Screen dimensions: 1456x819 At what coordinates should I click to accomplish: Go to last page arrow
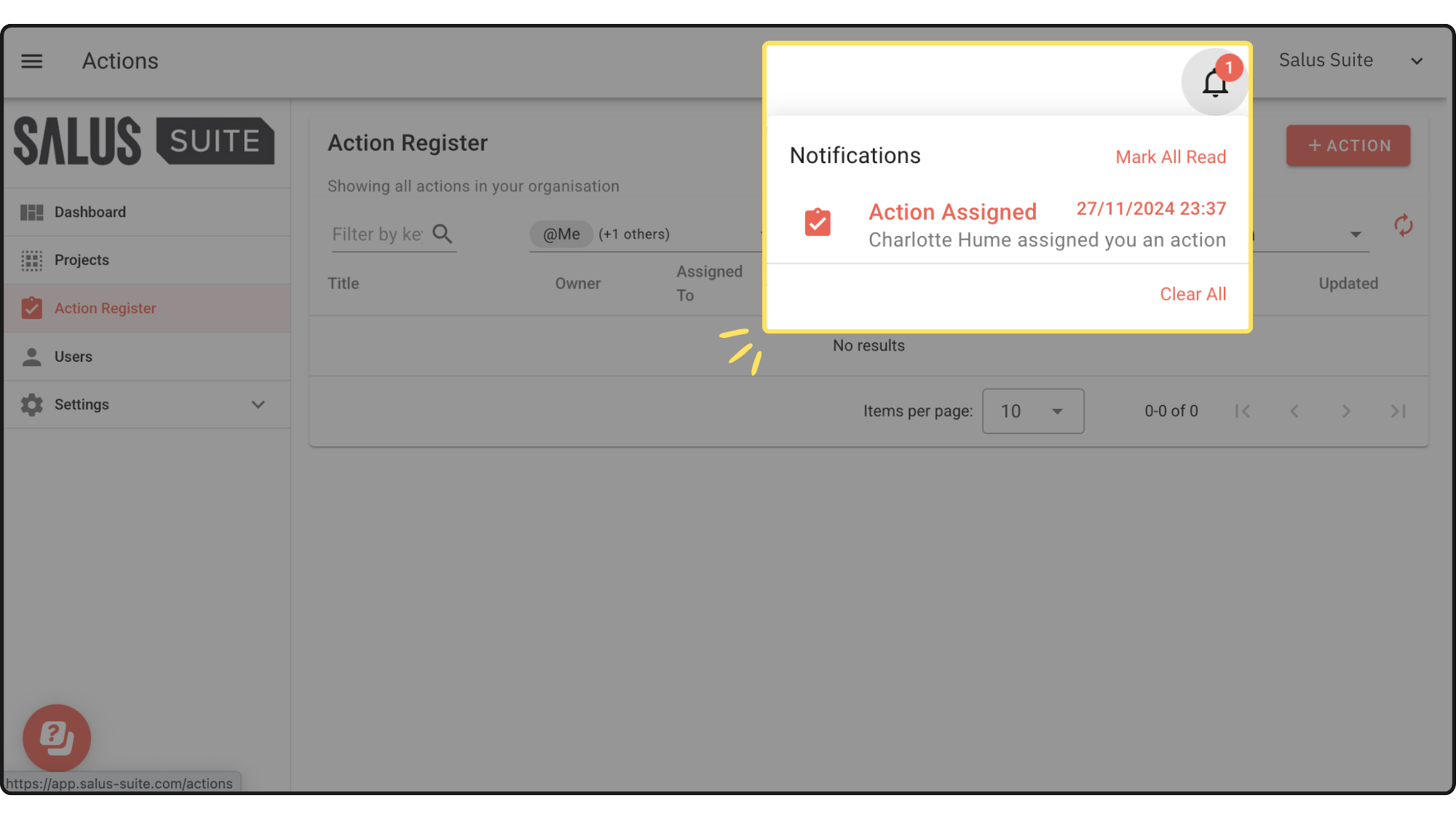pyautogui.click(x=1398, y=411)
